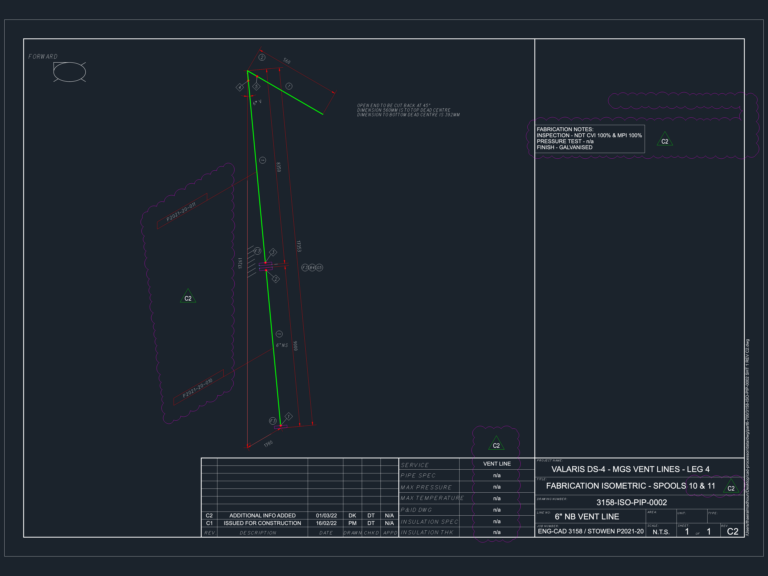Click the DESCRIPTION column header
Viewport: 768px width, 576px height.
(x=258, y=533)
